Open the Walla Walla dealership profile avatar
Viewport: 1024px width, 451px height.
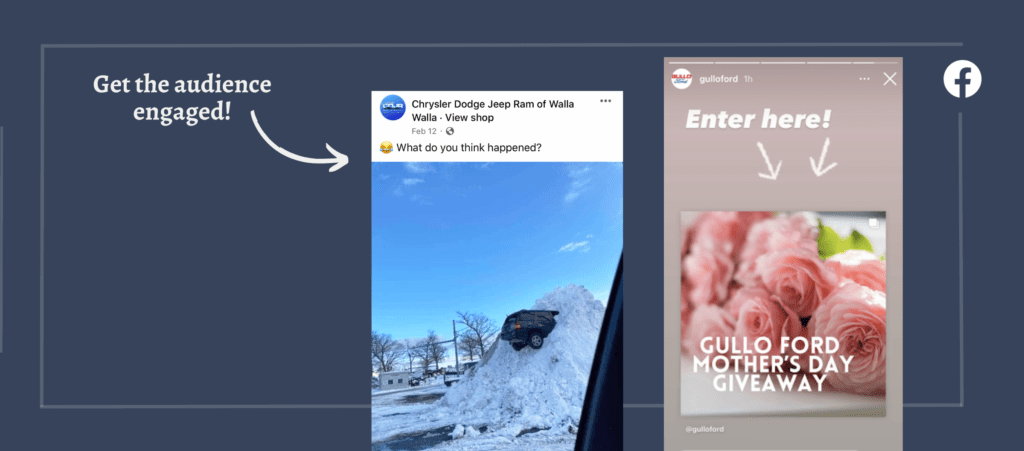(x=392, y=108)
